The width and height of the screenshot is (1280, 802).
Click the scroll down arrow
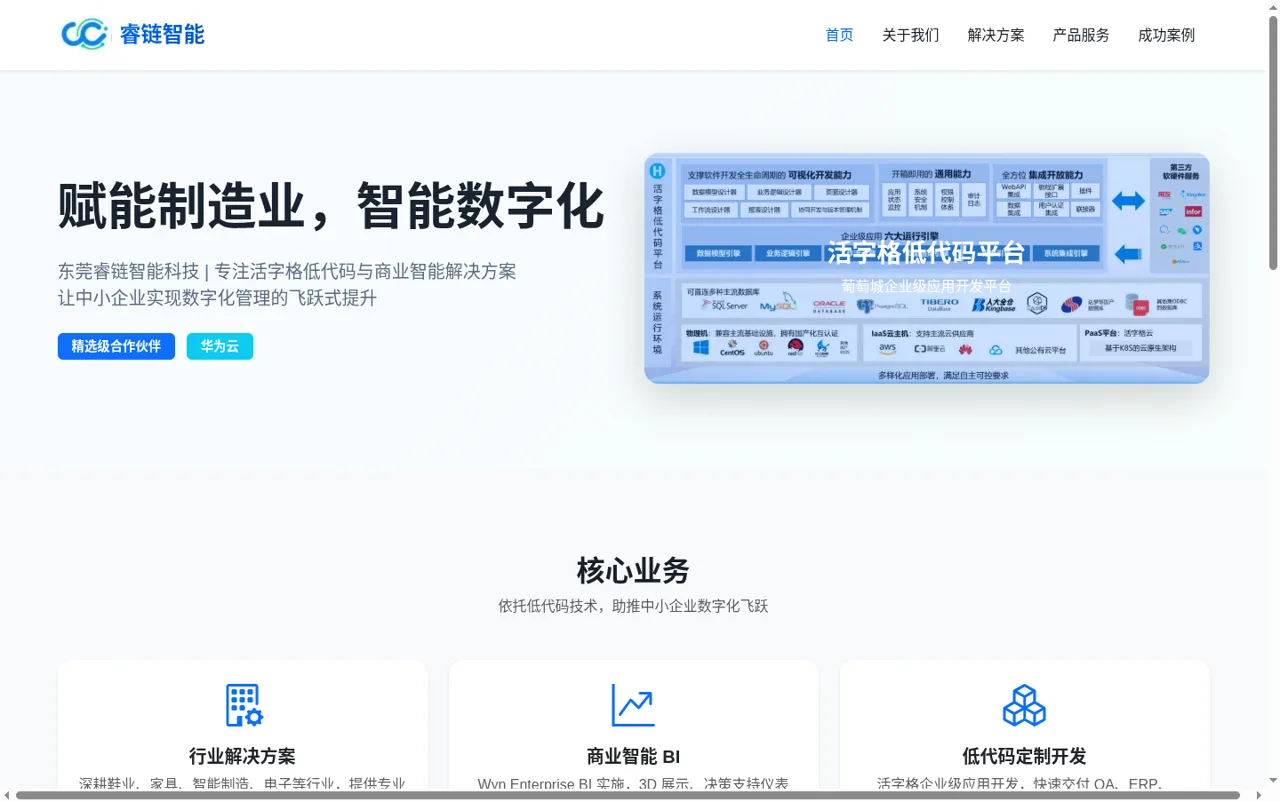pos(1273,782)
